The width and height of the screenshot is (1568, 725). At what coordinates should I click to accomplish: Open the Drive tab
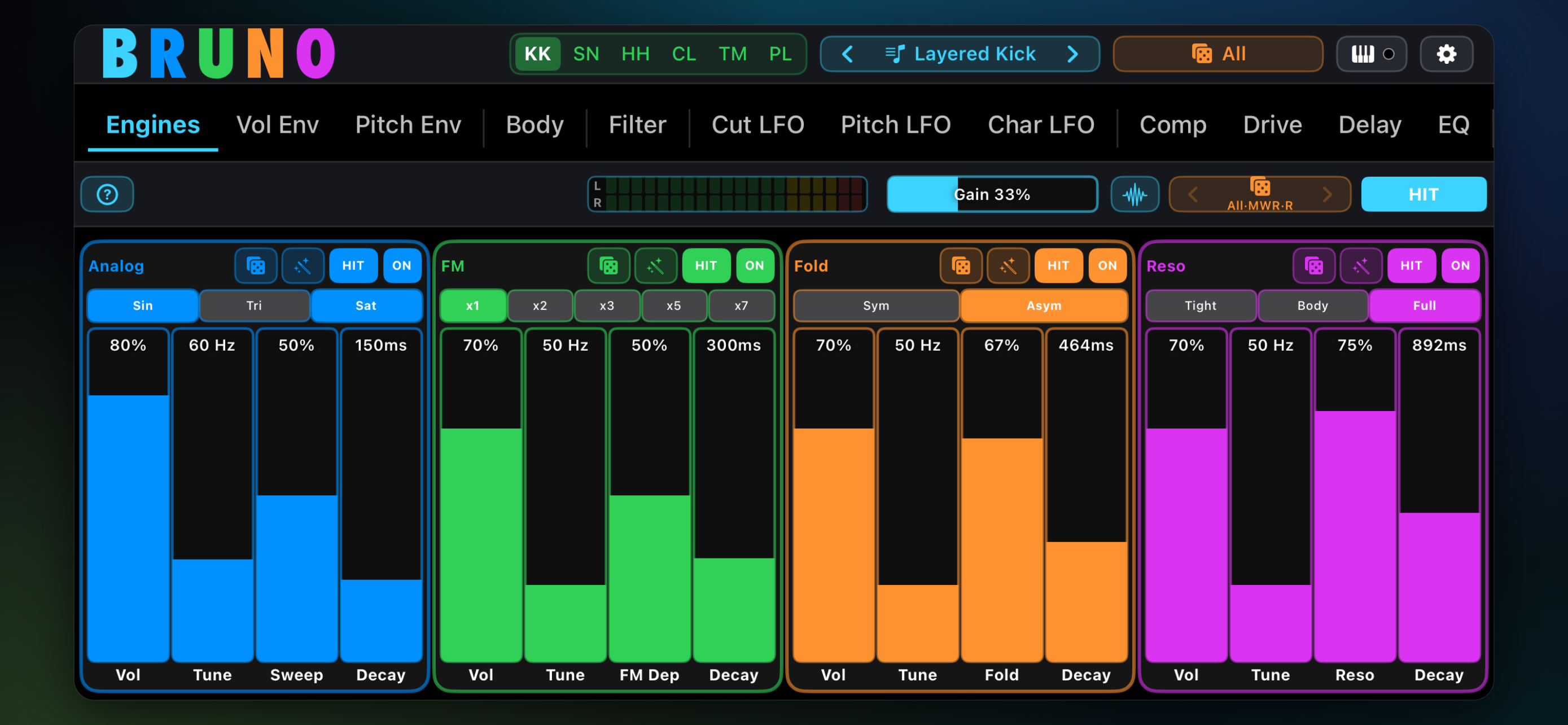point(1272,125)
